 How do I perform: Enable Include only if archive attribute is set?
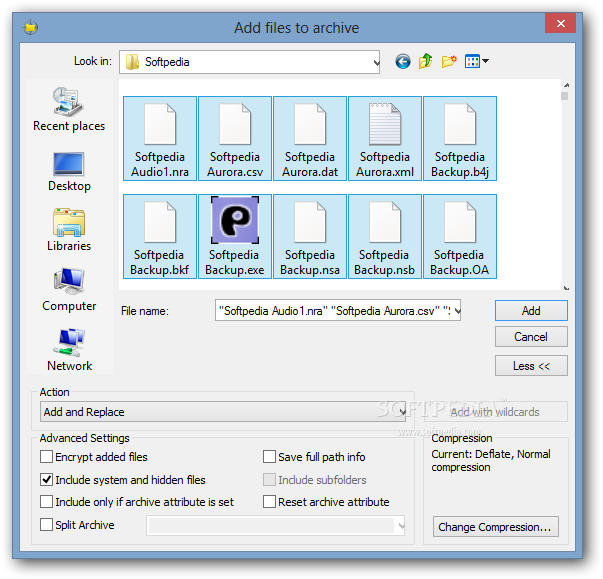coord(47,502)
